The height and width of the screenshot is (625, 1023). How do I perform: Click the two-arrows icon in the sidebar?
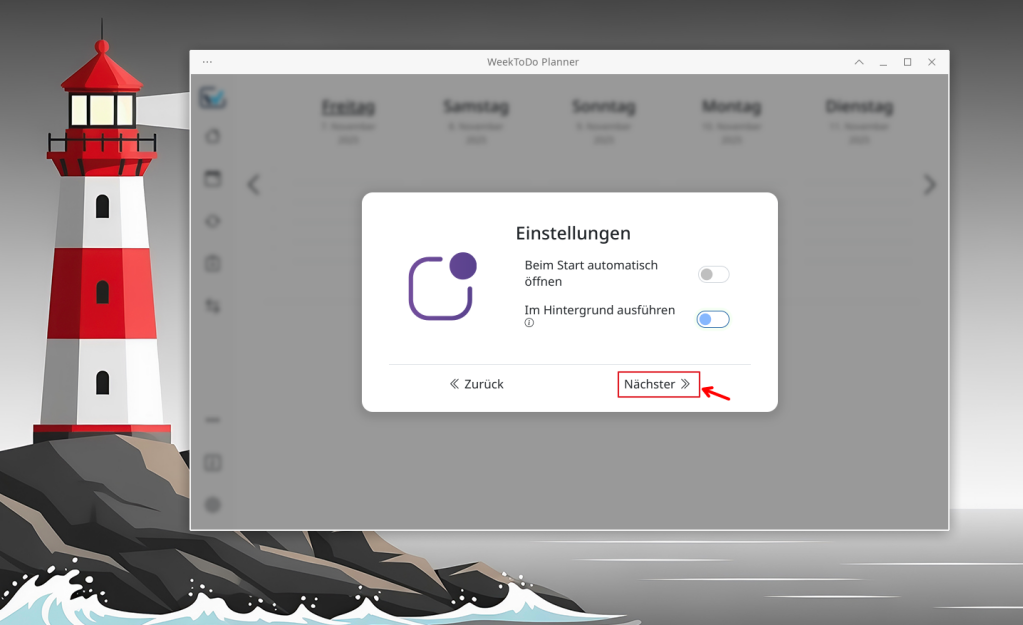click(x=213, y=306)
